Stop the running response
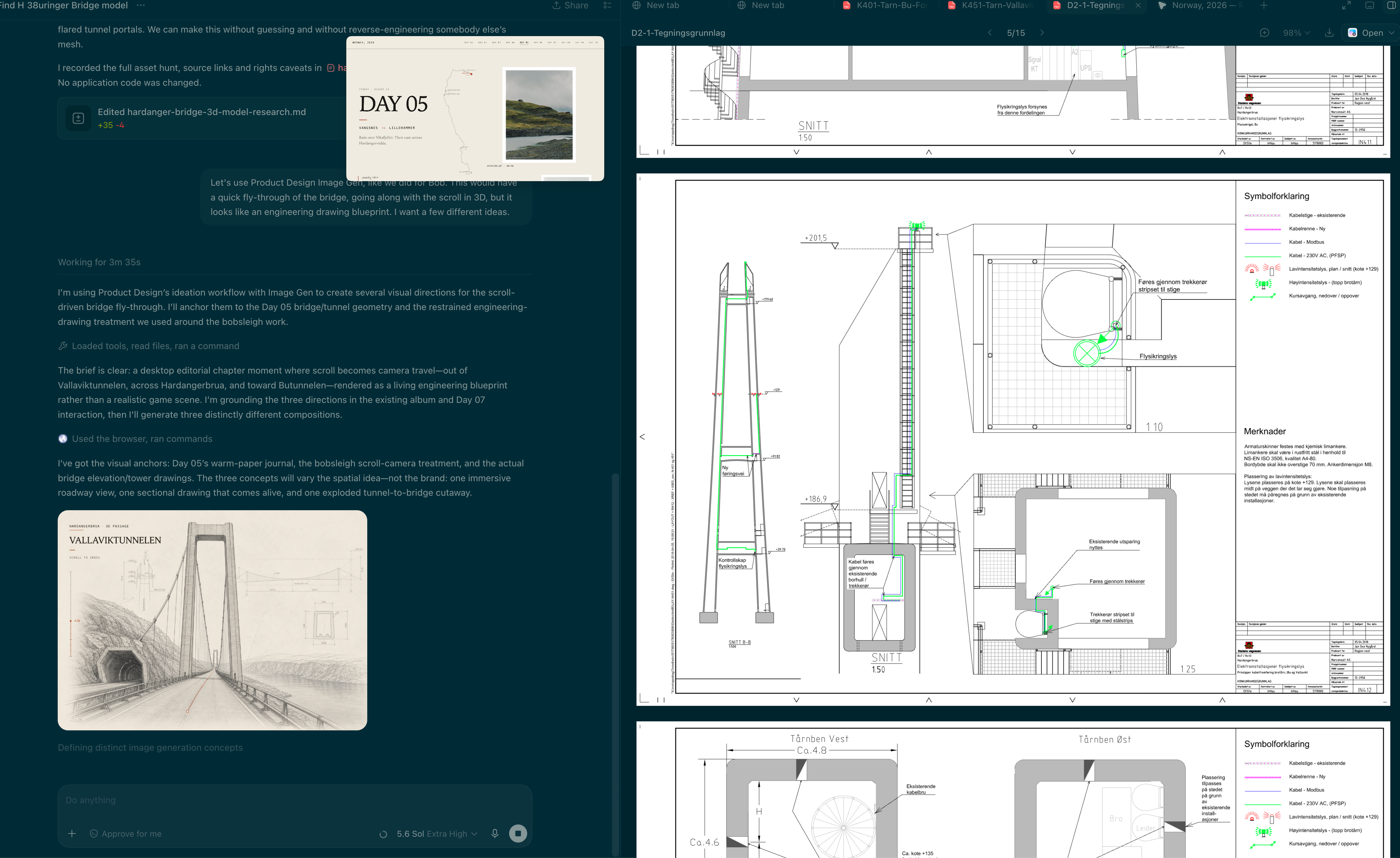The height and width of the screenshot is (858, 1400). coord(518,834)
